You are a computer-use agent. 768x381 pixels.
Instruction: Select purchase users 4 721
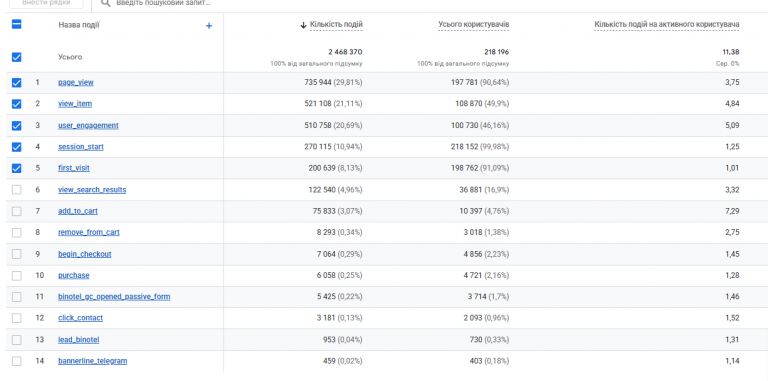point(472,275)
